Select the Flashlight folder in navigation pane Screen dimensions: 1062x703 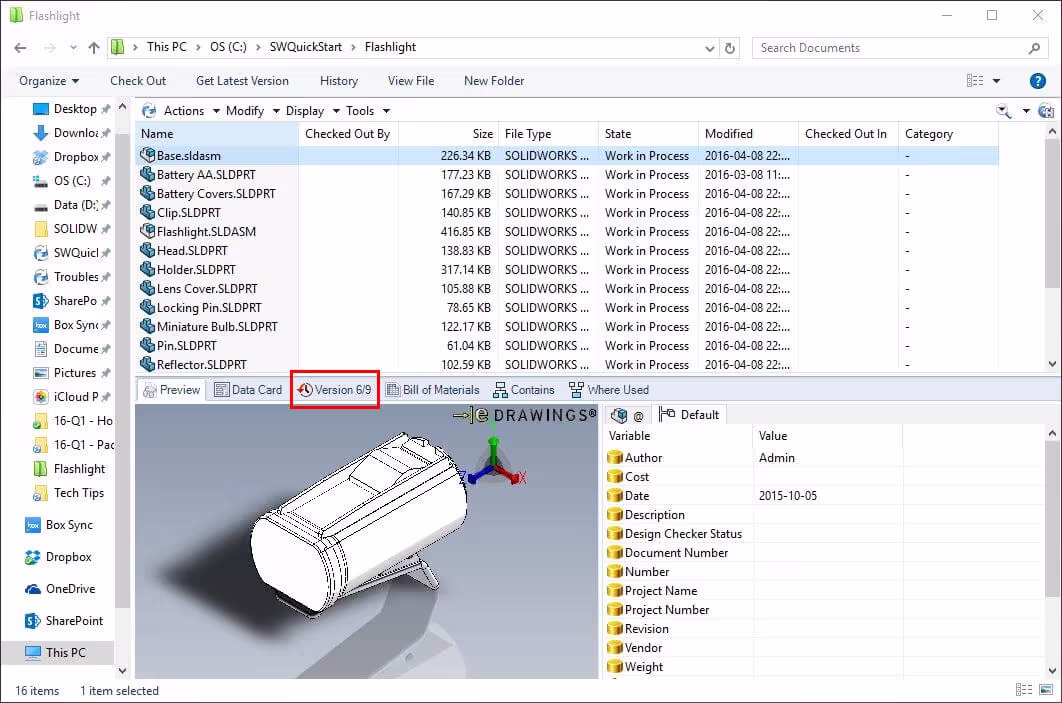pos(70,469)
